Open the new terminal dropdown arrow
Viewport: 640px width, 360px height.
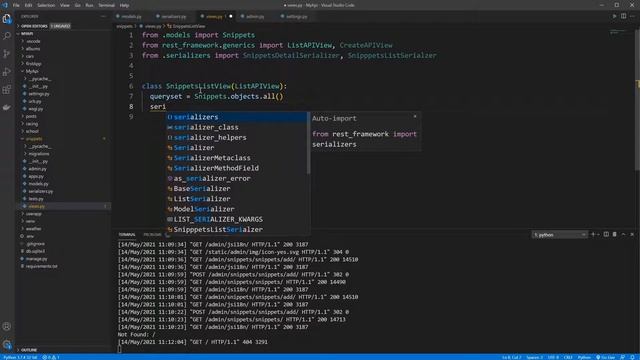pos(598,235)
